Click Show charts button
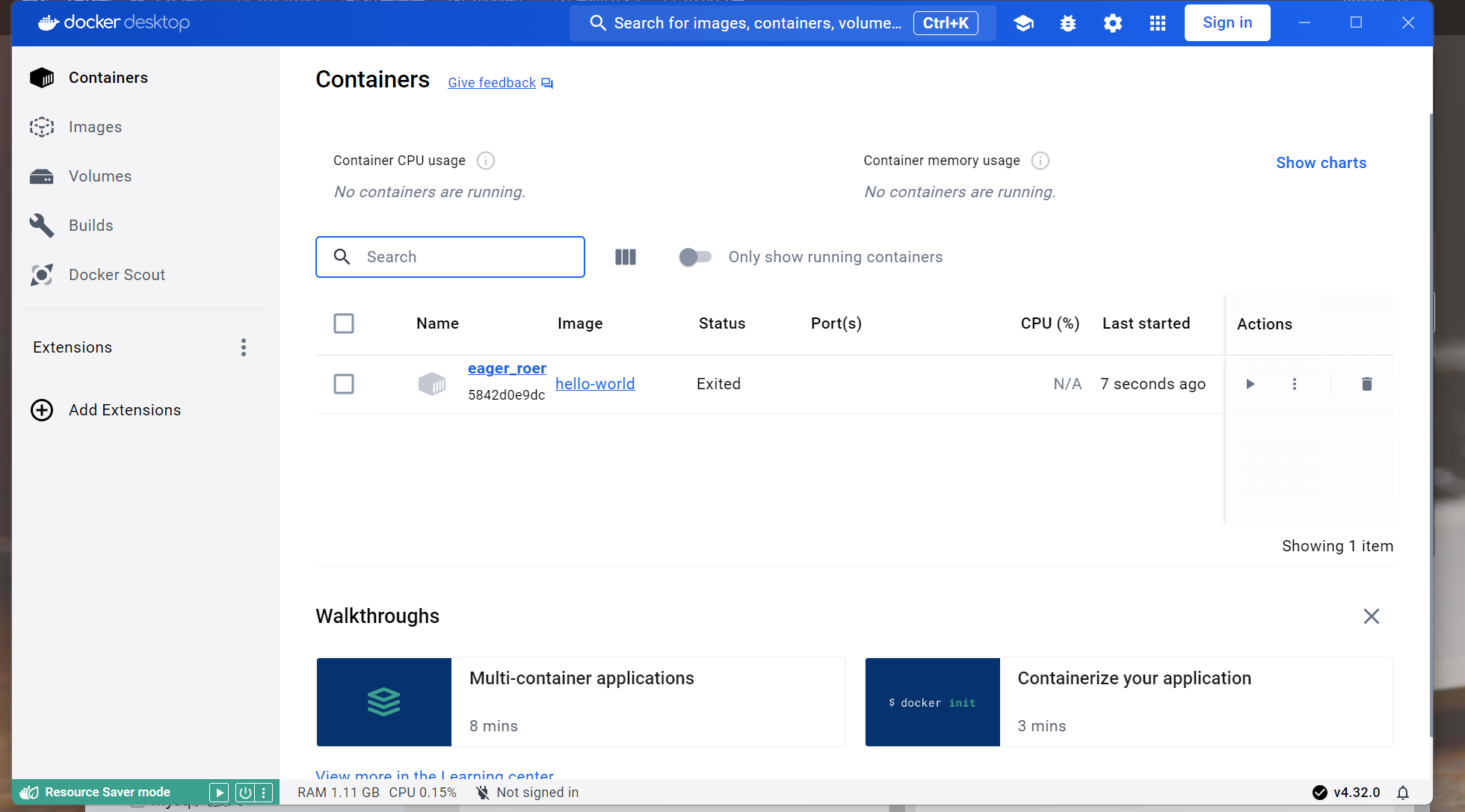 [x=1321, y=163]
